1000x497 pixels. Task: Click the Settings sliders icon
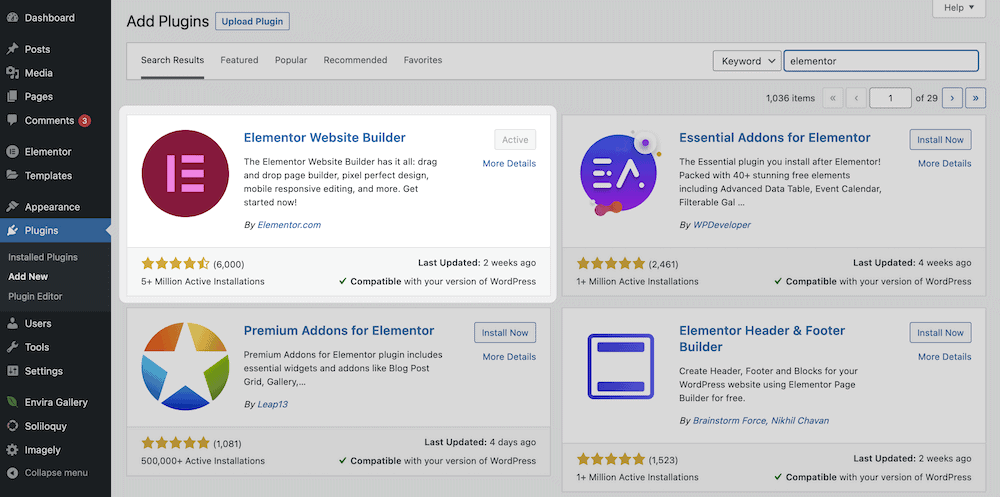(12, 371)
